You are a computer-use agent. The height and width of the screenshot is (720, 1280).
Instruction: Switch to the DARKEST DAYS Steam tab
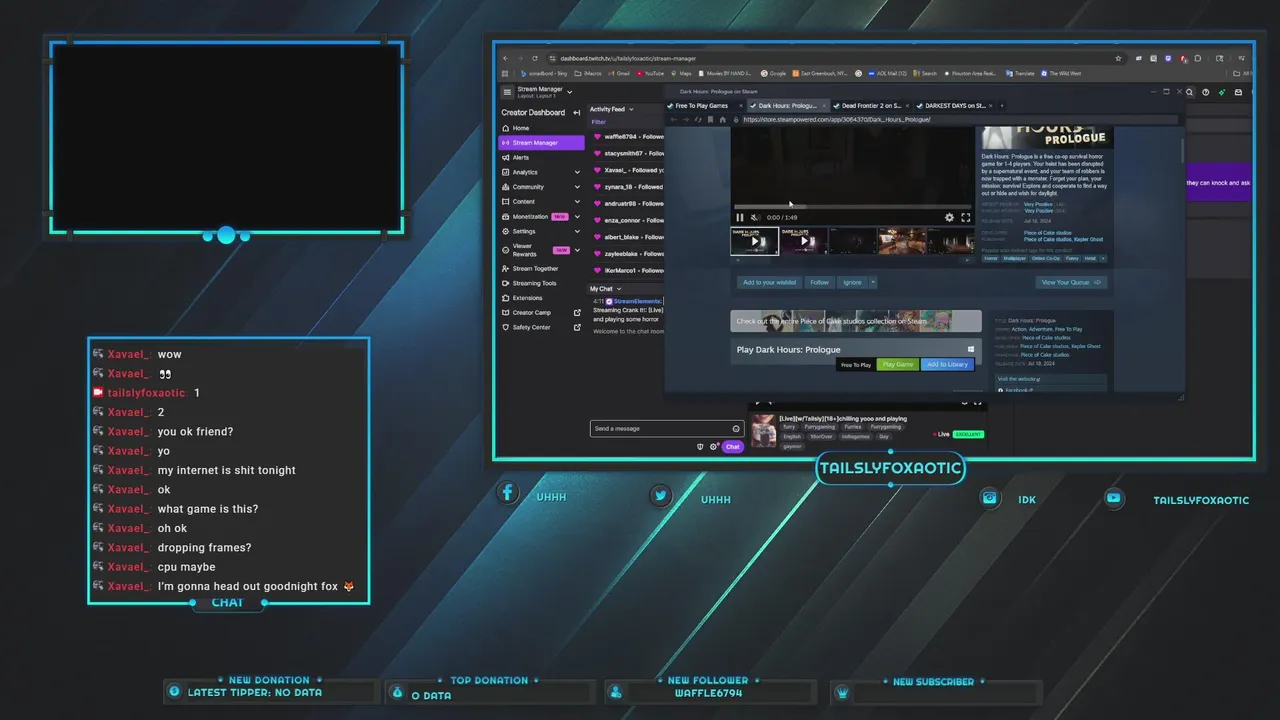point(954,105)
